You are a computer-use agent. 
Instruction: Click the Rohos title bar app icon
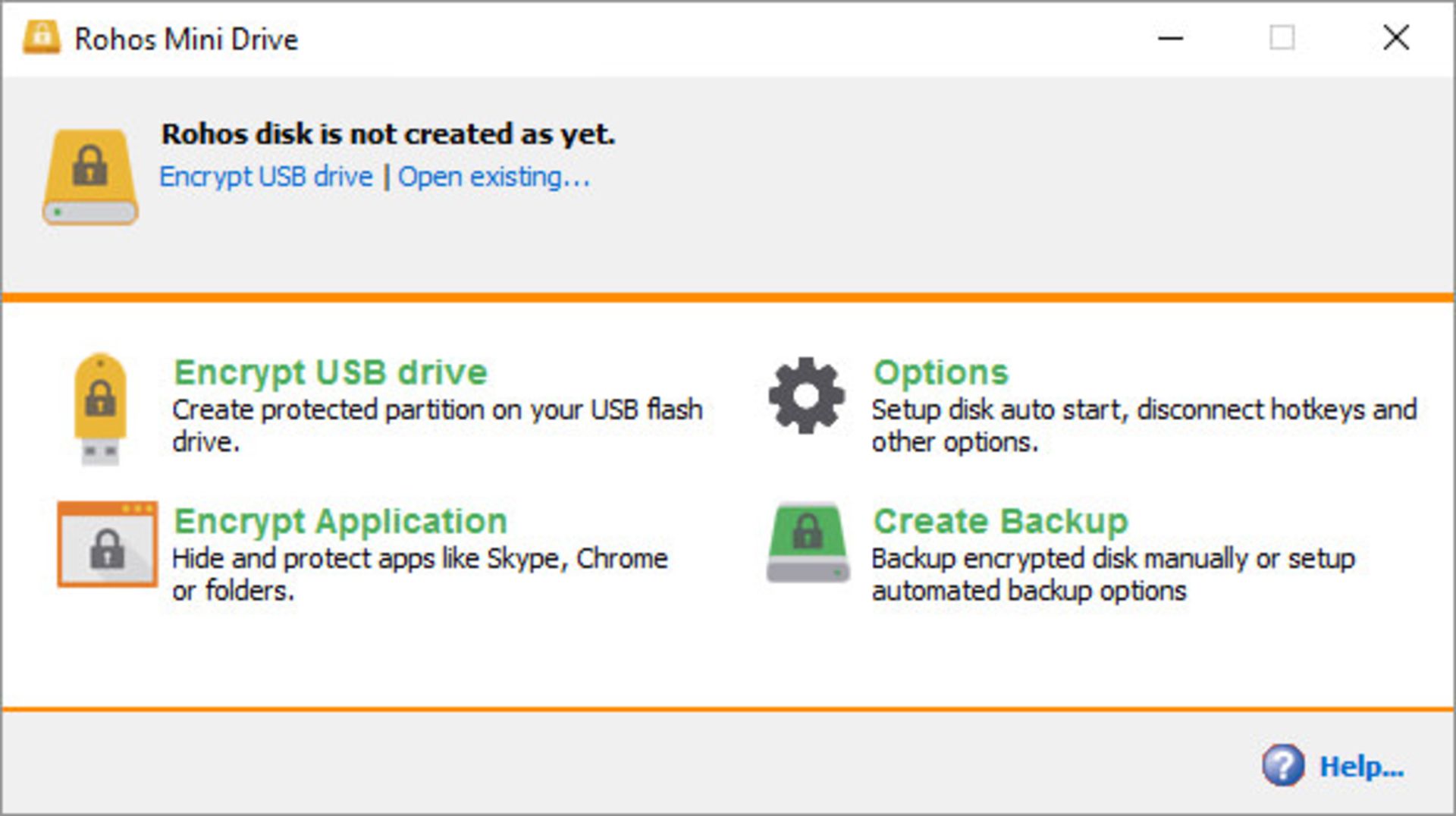click(x=42, y=37)
